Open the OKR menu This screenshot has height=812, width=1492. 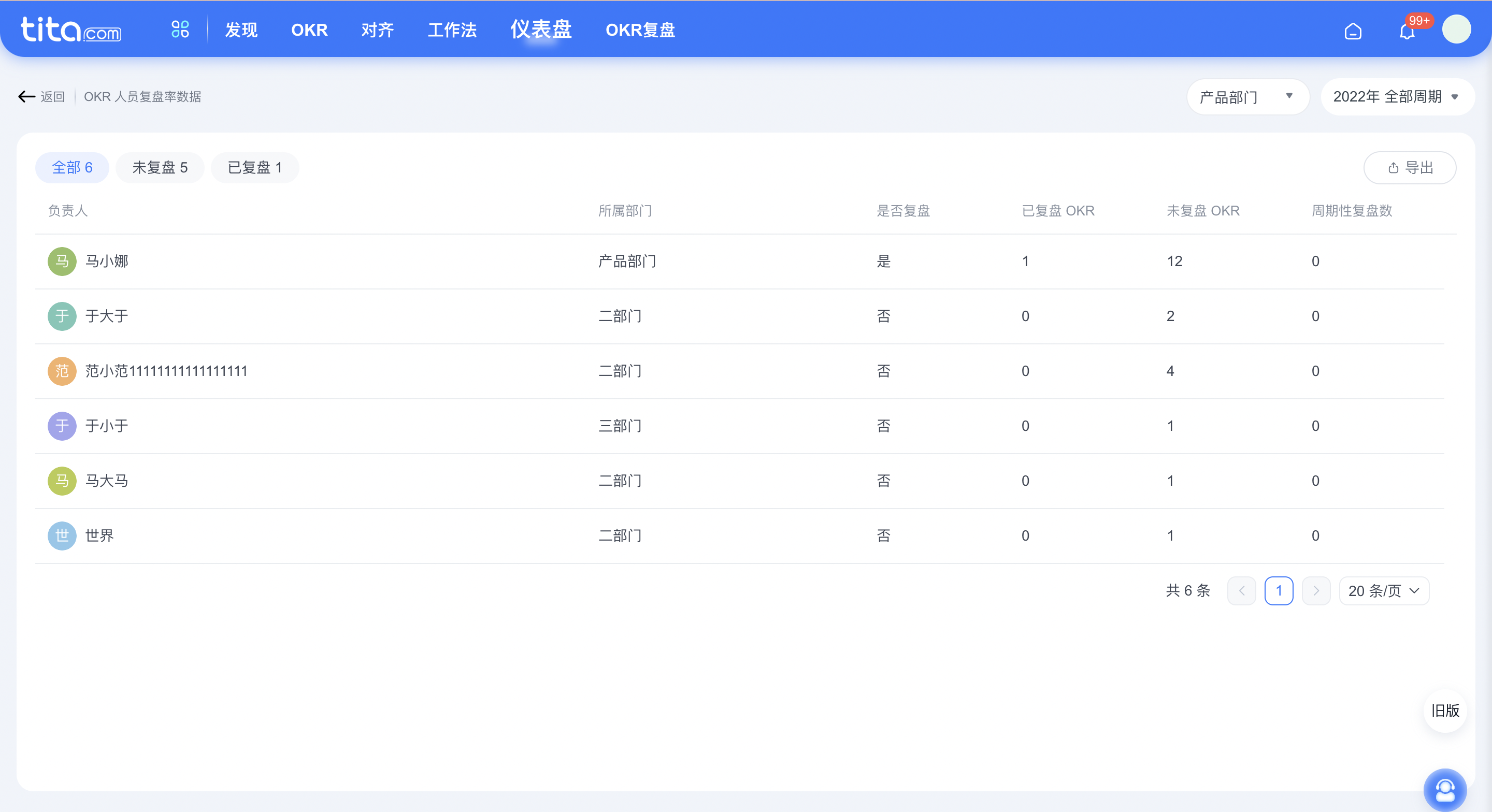click(x=309, y=30)
